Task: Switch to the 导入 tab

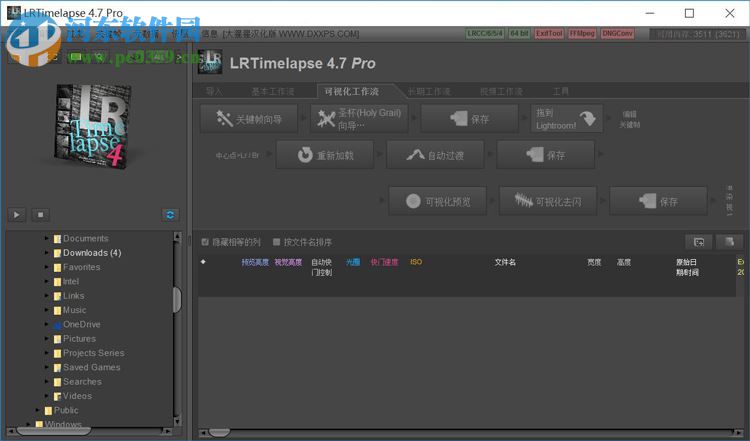Action: [214, 91]
